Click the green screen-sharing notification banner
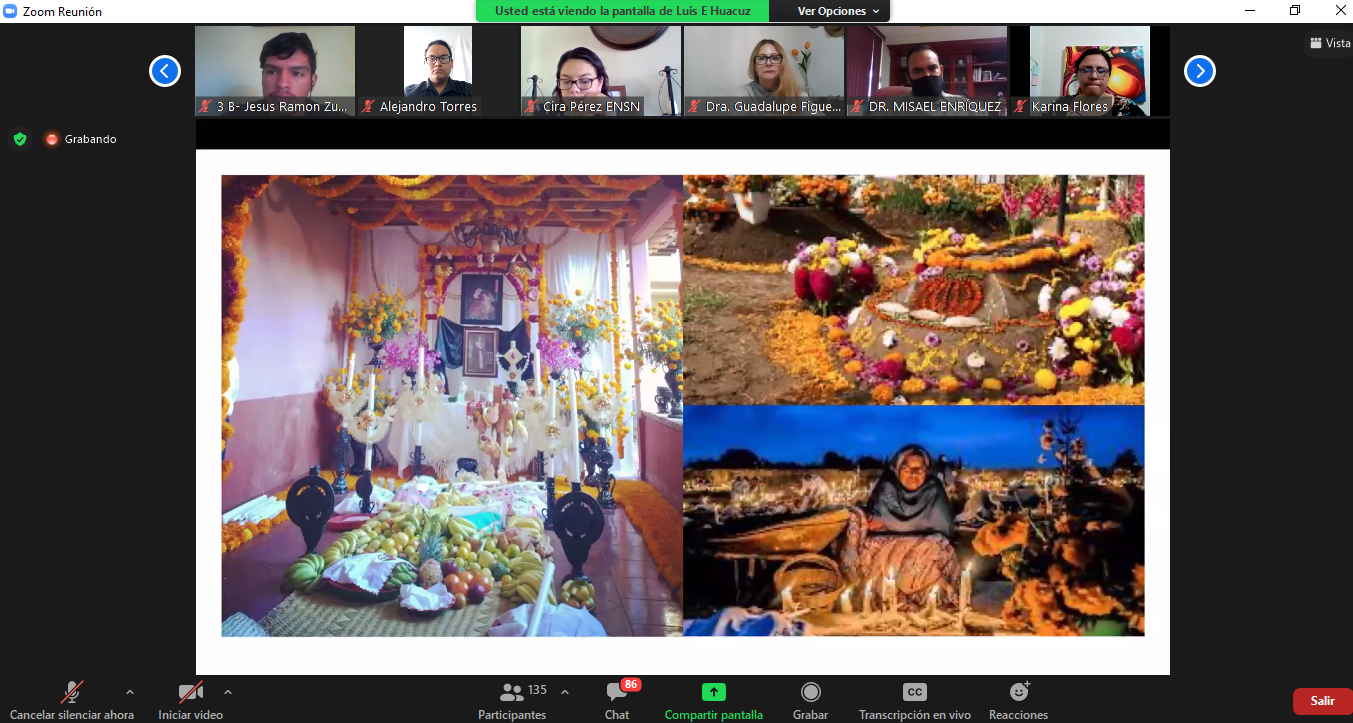 [622, 11]
